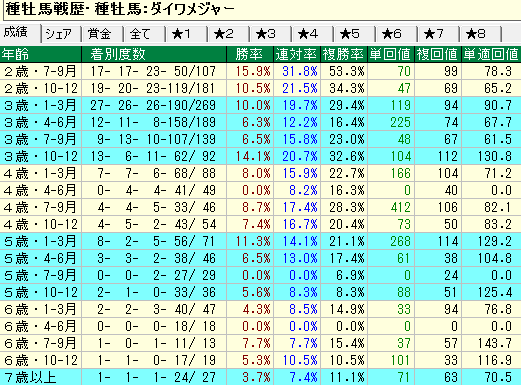This screenshot has width=521, height=385.
Task: Select the ★4 tab
Action: coord(313,34)
